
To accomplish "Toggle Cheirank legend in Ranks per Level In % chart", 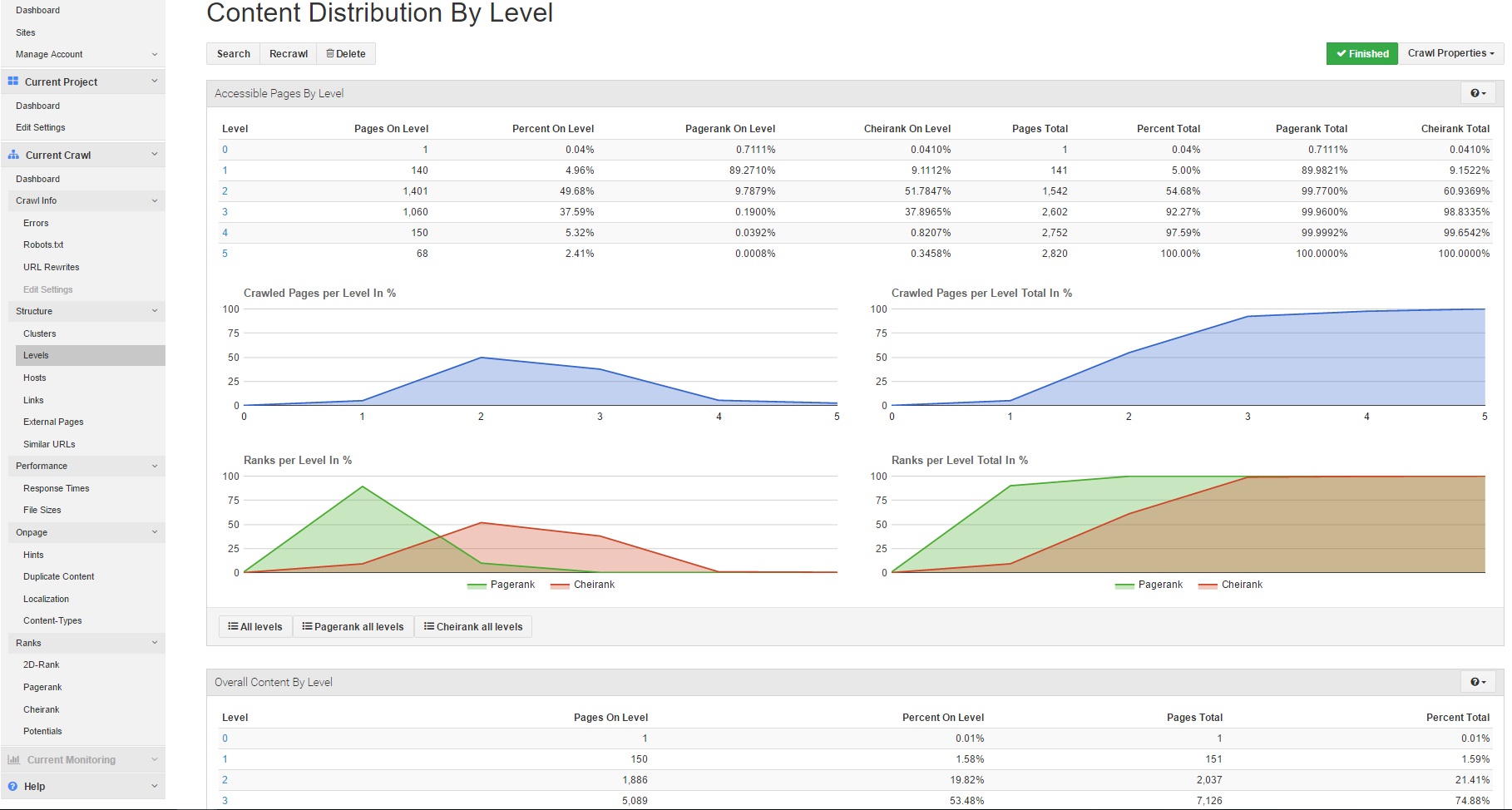I will coord(582,585).
